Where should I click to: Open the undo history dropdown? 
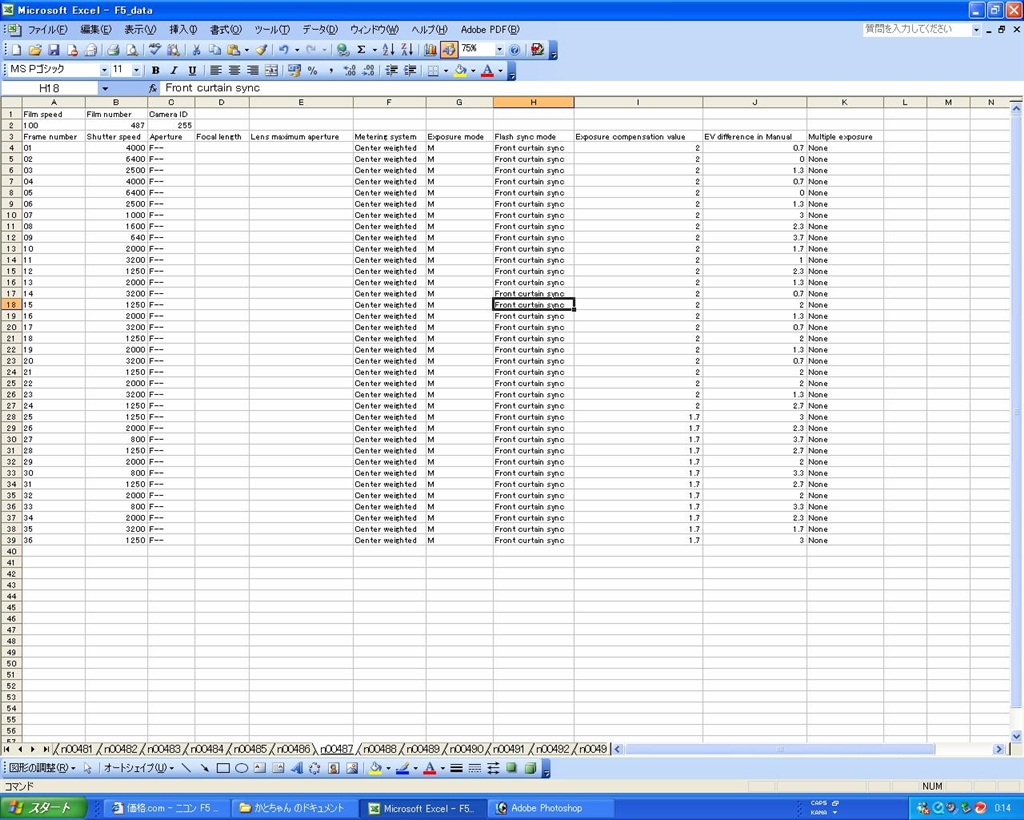(297, 50)
